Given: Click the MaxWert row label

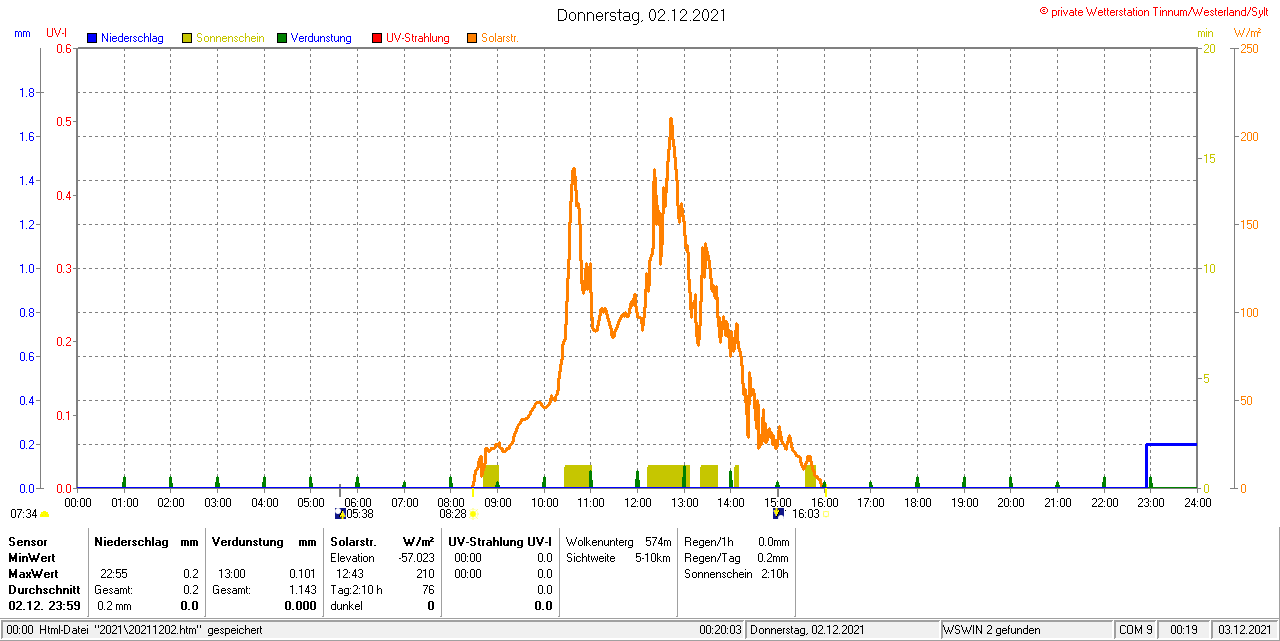Looking at the screenshot, I should click(33, 574).
